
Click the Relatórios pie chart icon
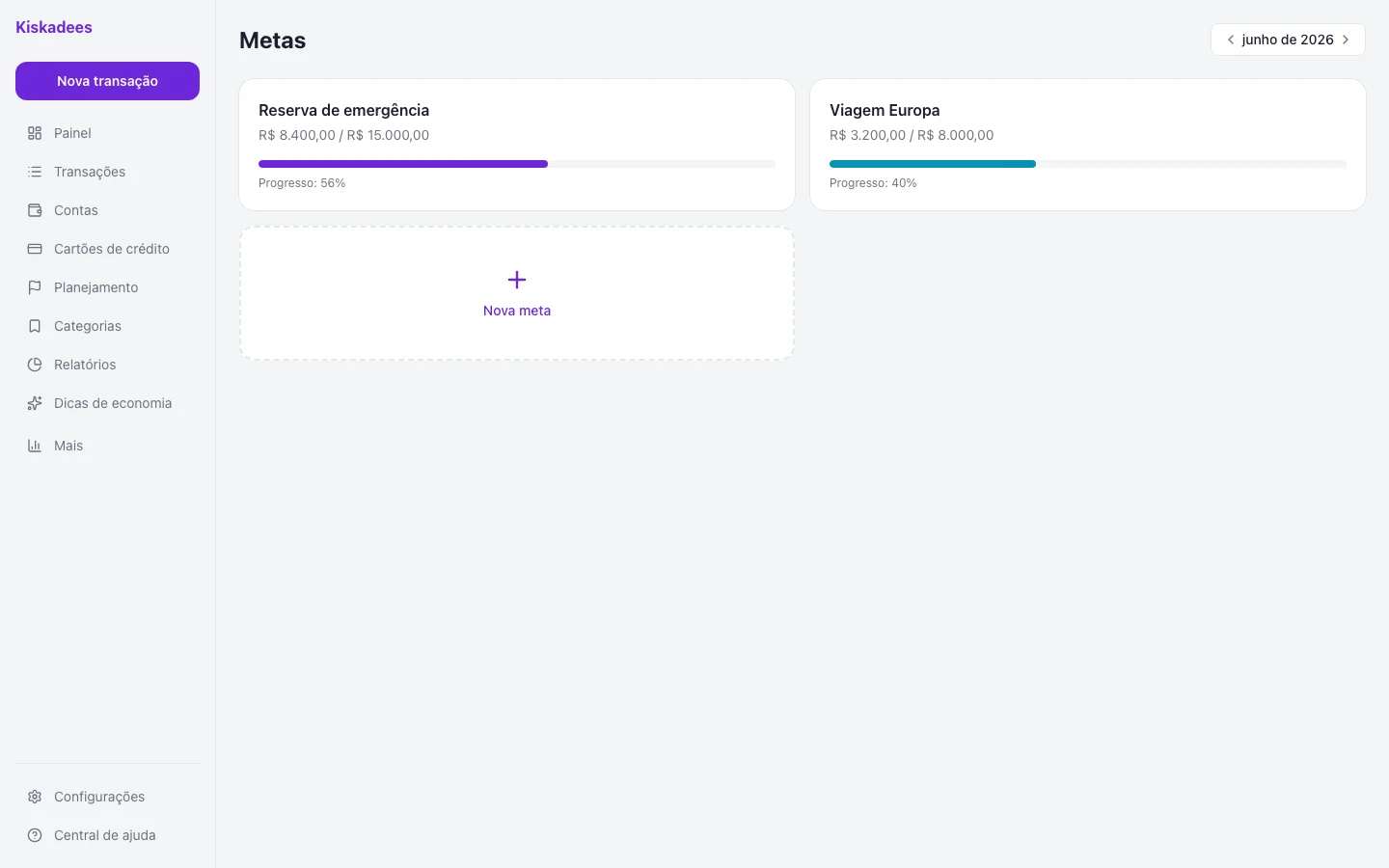[x=35, y=365]
